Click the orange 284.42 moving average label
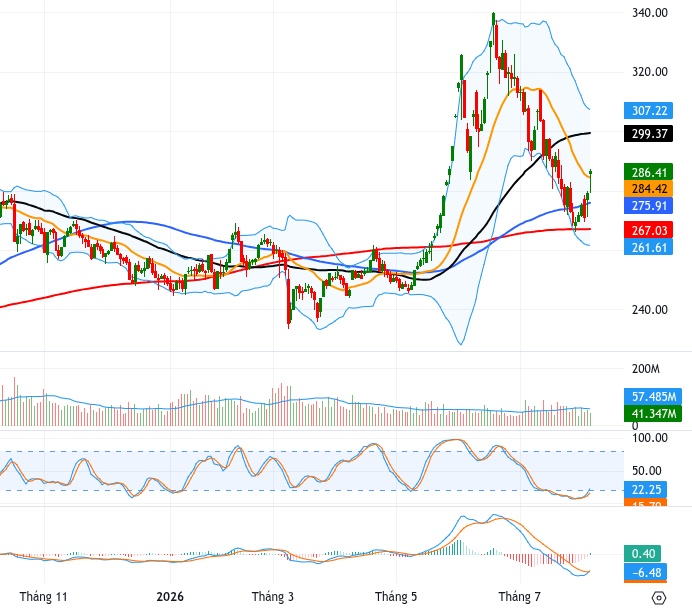692x610 pixels. click(x=648, y=188)
